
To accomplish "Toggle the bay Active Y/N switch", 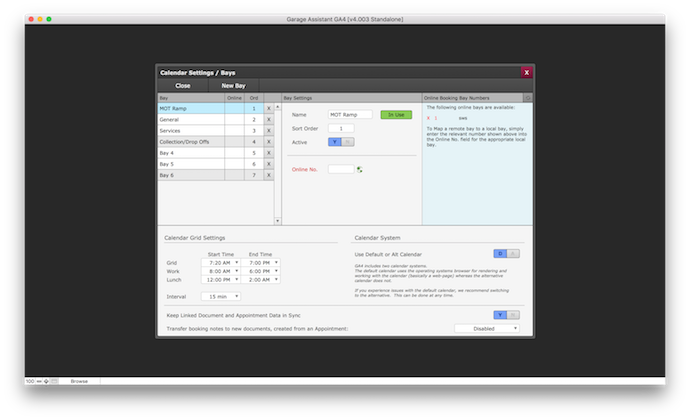I will tap(341, 142).
